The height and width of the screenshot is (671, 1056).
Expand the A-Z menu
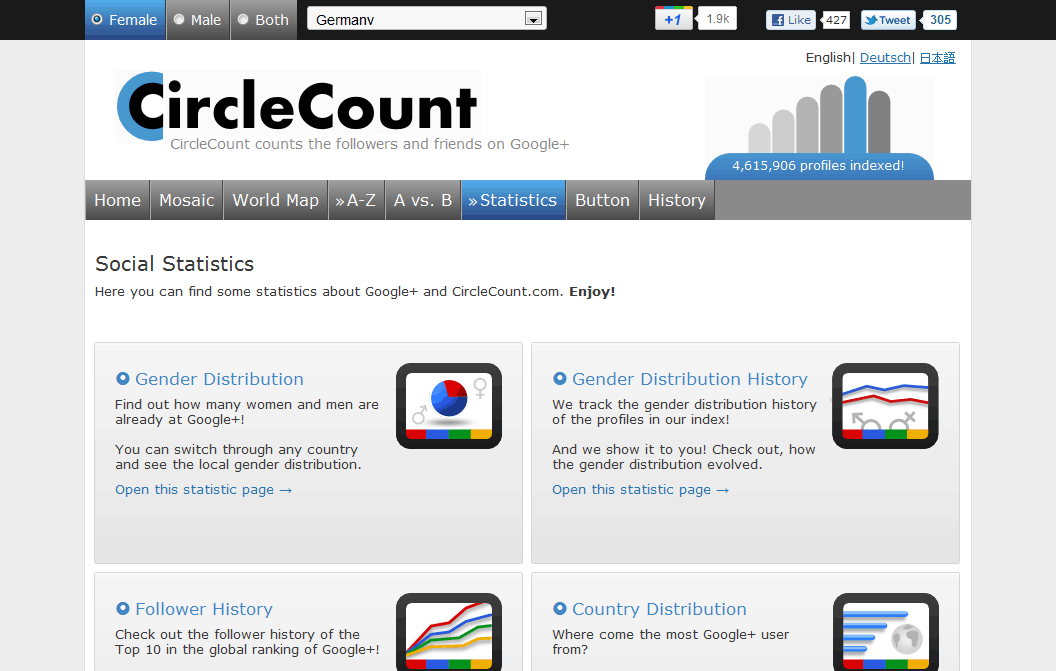pyautogui.click(x=356, y=200)
